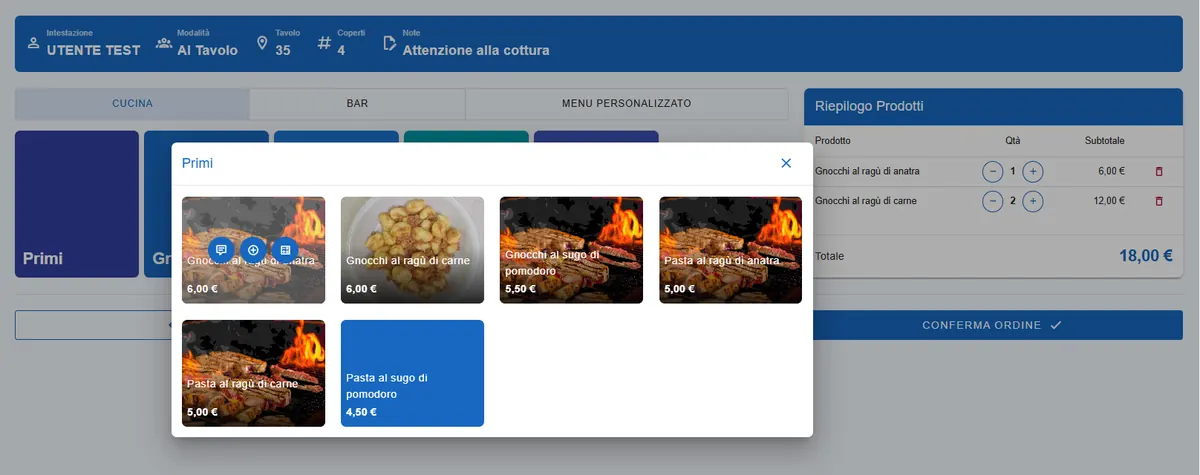Viewport: 1200px width, 475px height.
Task: Click the people icon next to Modalità
Action: point(164,43)
